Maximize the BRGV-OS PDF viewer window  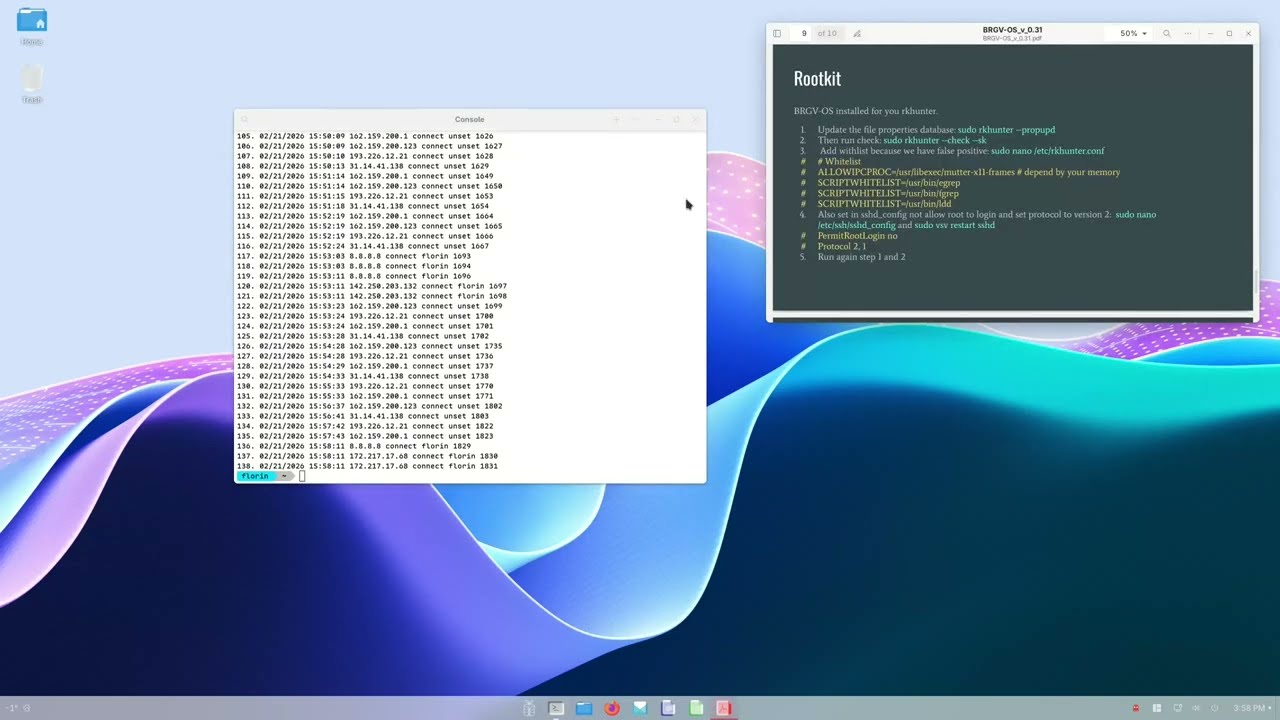1229,33
